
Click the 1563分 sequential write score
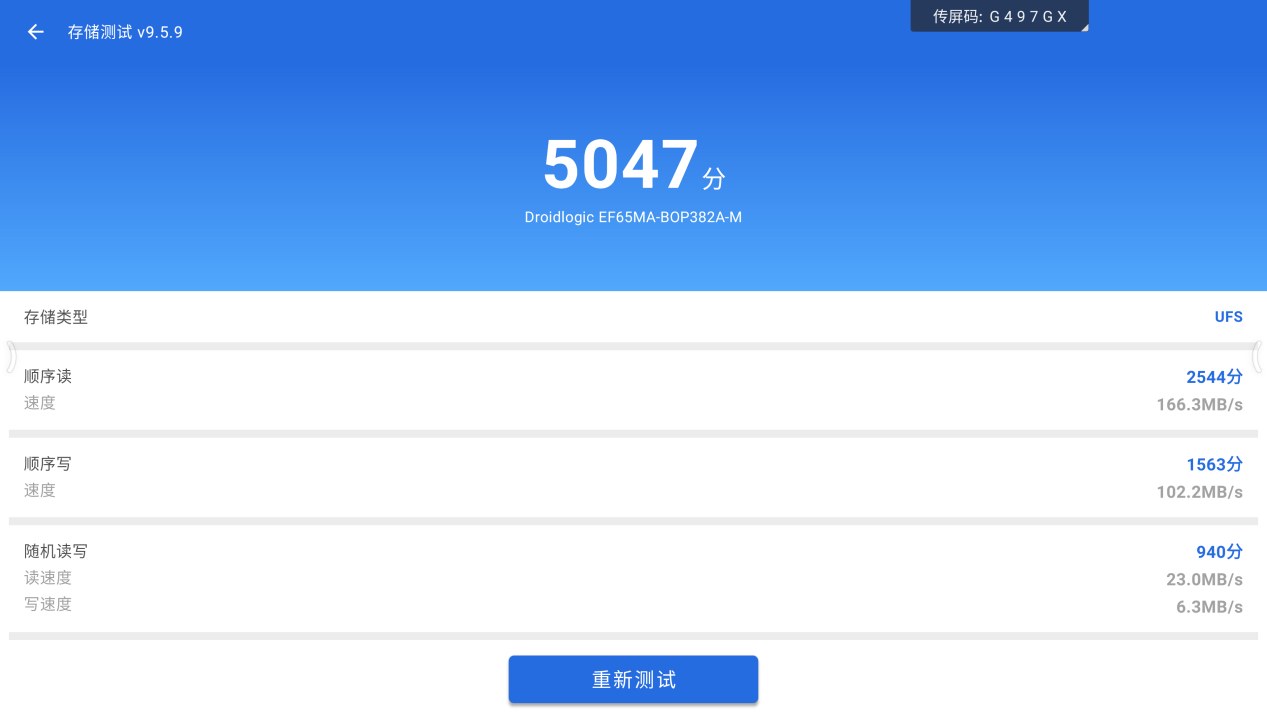pyautogui.click(x=1214, y=464)
